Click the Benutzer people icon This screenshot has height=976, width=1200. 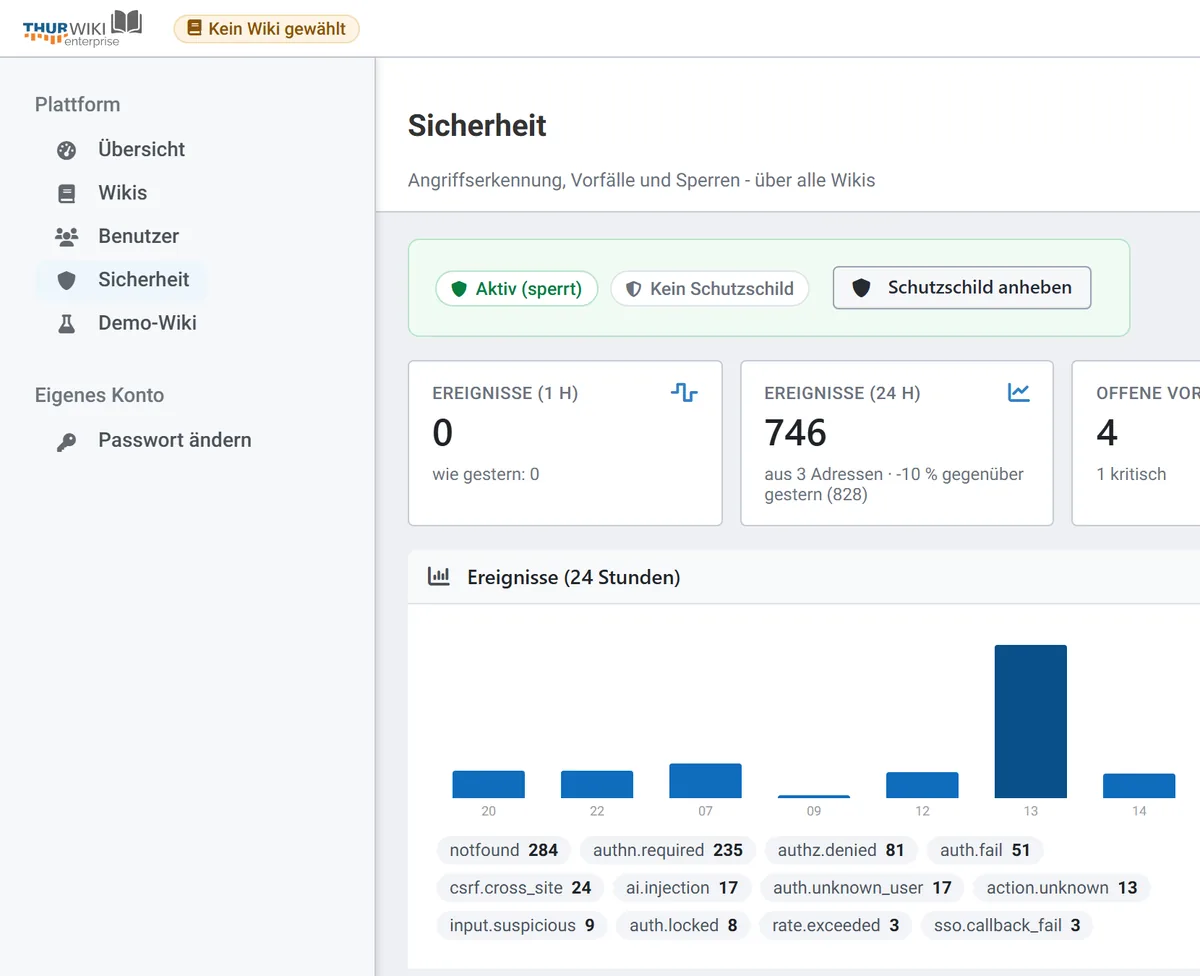(x=67, y=237)
